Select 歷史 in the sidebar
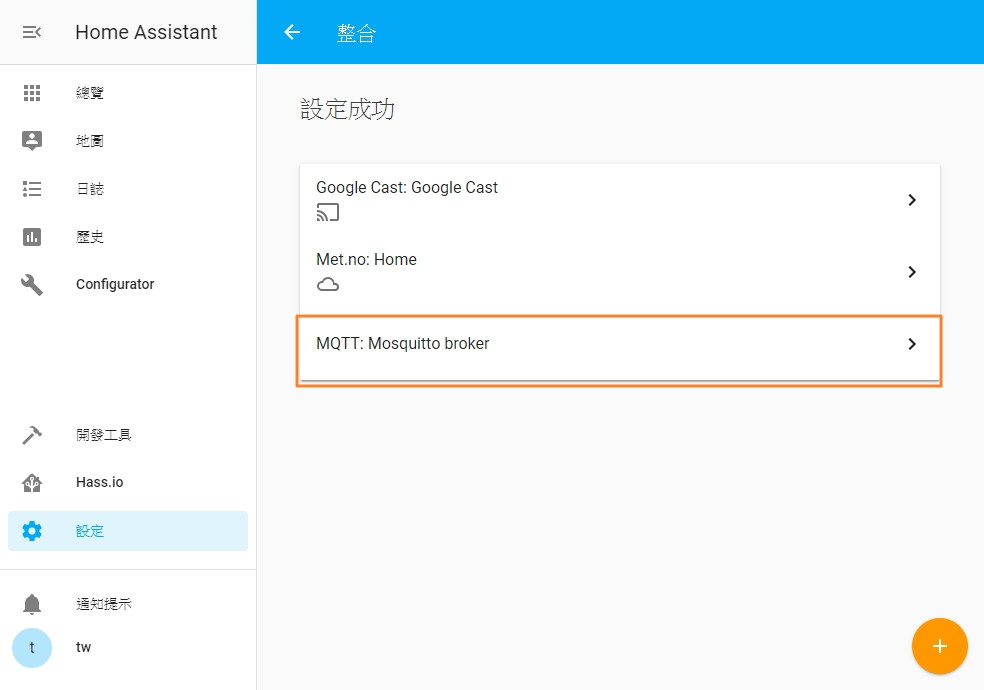 (x=128, y=236)
